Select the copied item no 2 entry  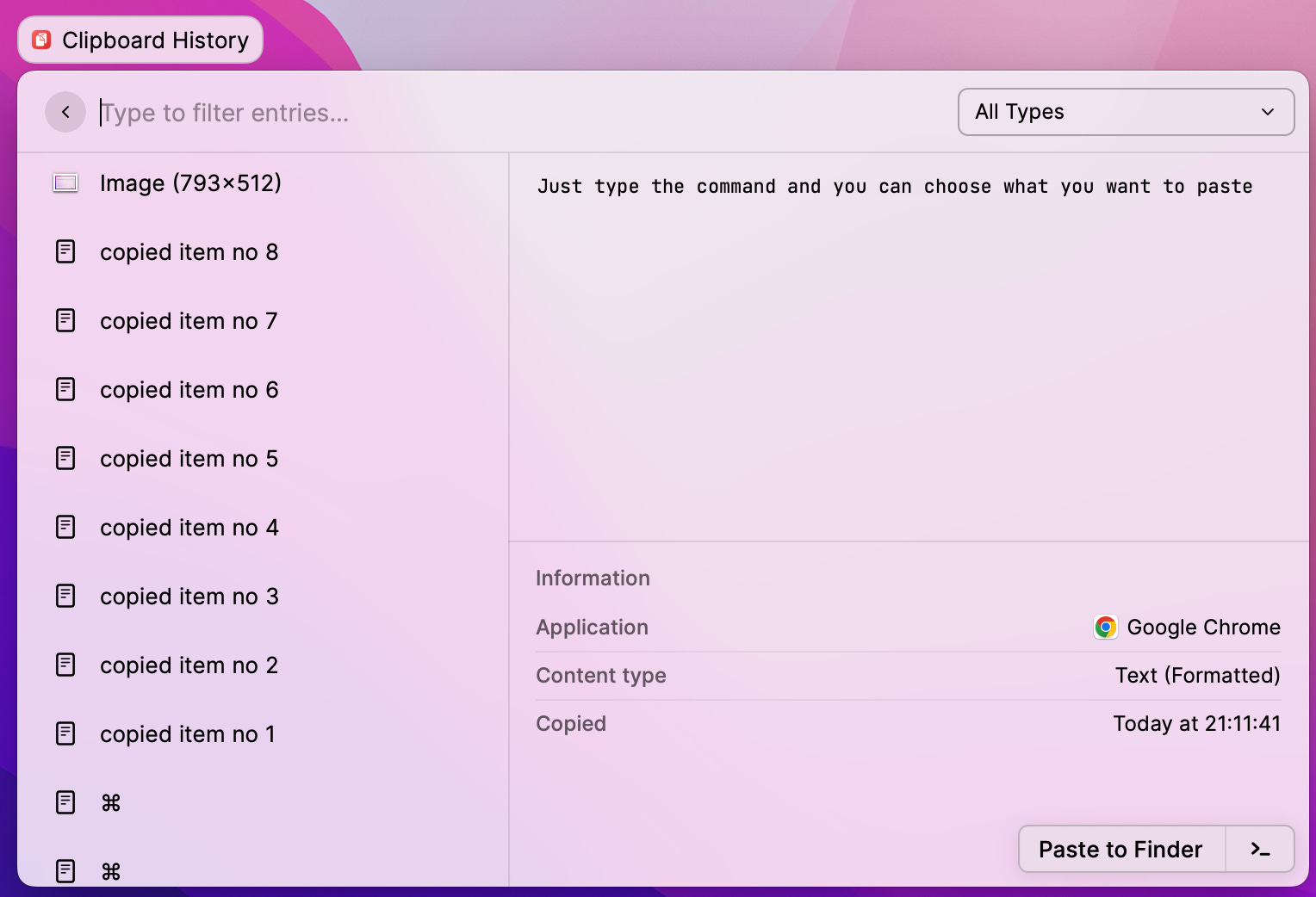pos(189,665)
